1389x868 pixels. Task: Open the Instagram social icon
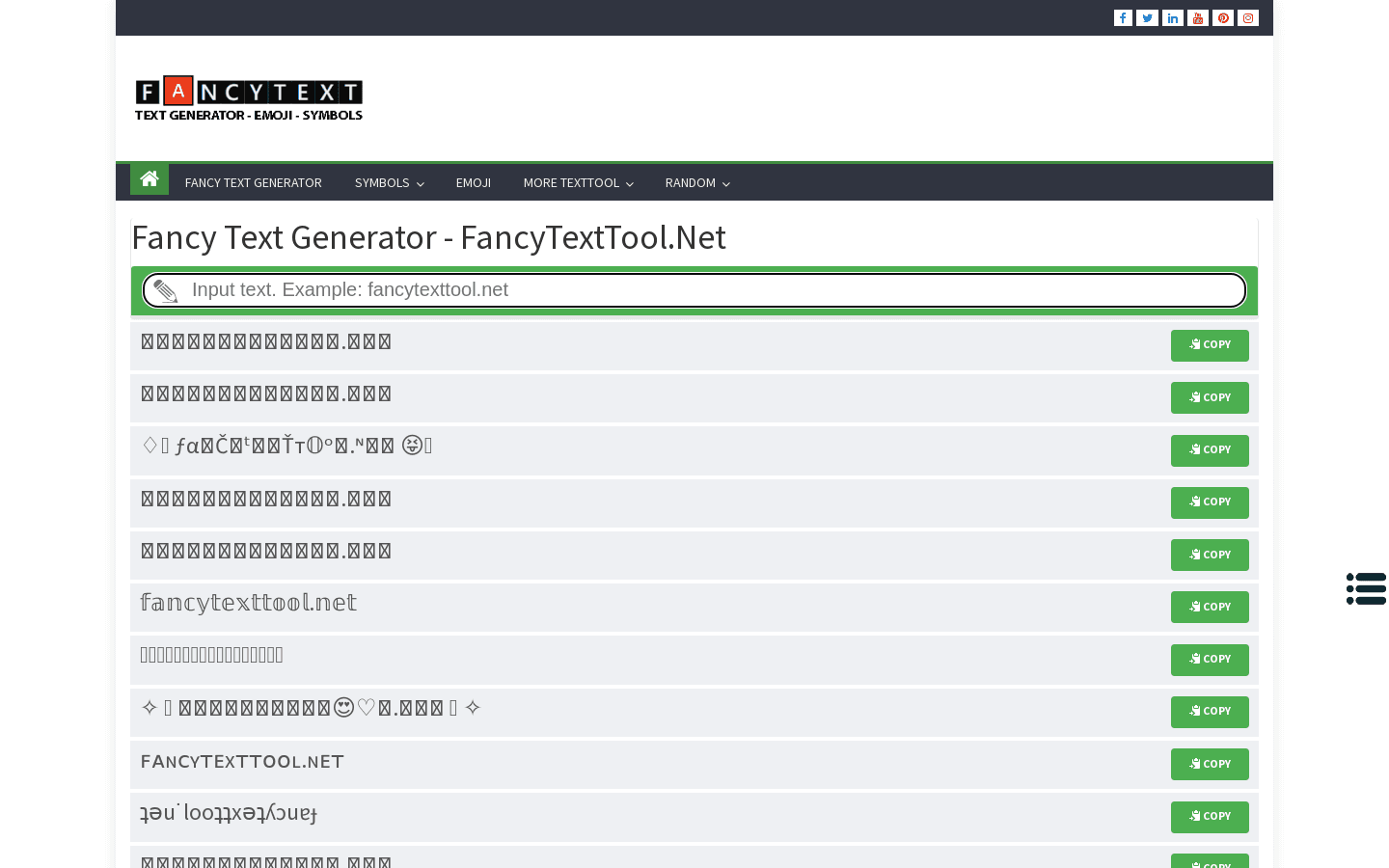point(1247,18)
